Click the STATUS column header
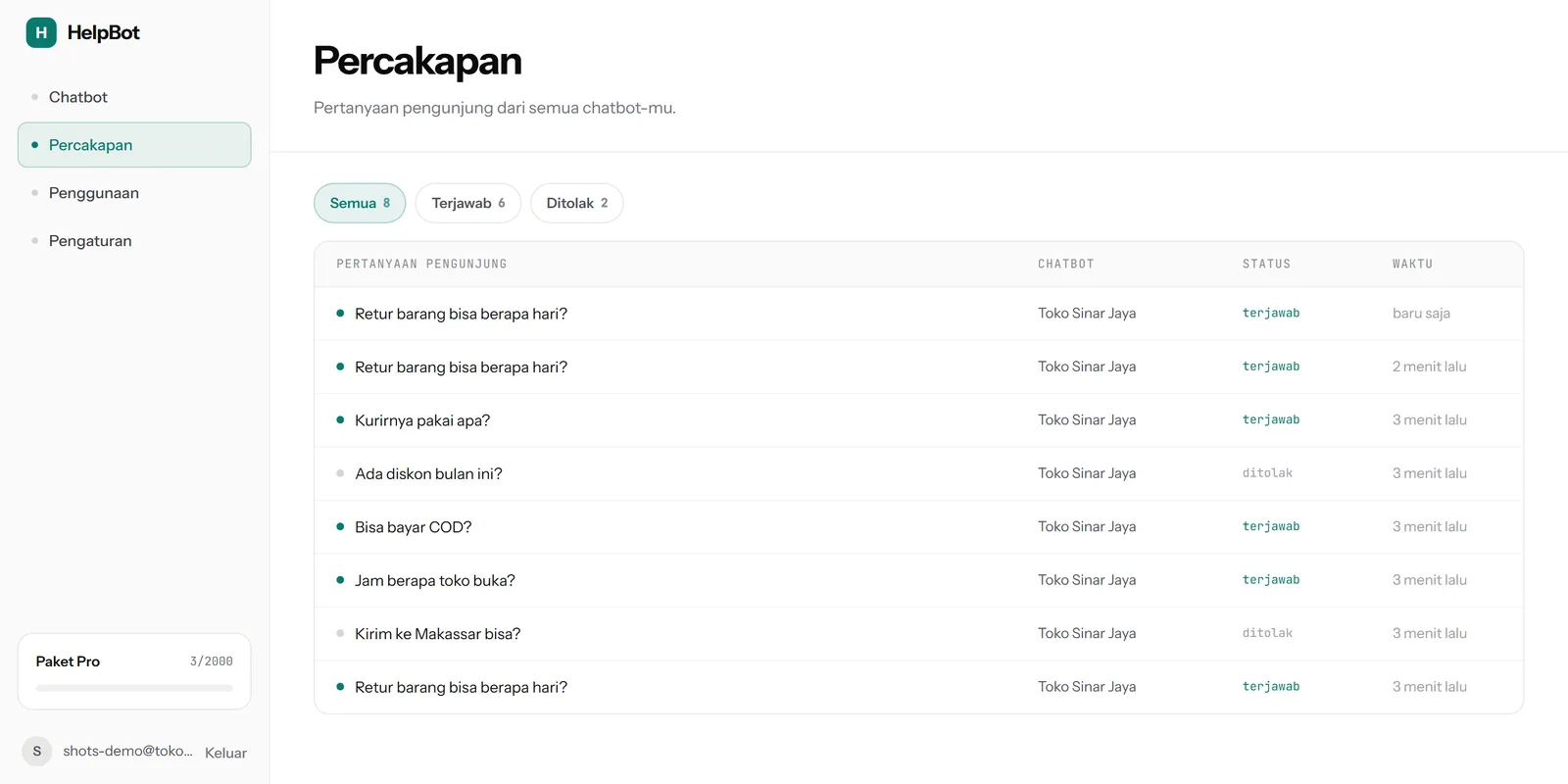The height and width of the screenshot is (784, 1568). [x=1266, y=264]
